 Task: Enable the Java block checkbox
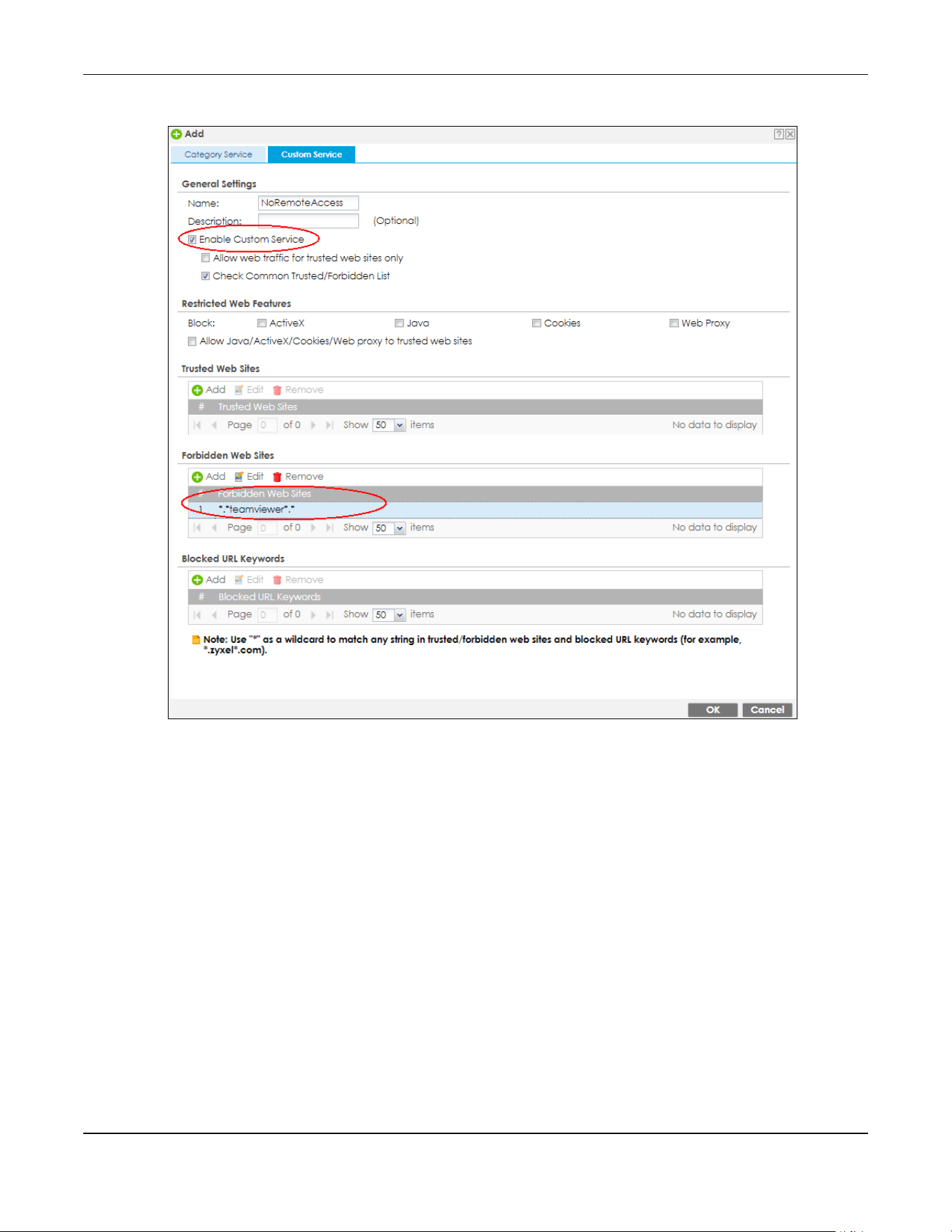[x=399, y=323]
